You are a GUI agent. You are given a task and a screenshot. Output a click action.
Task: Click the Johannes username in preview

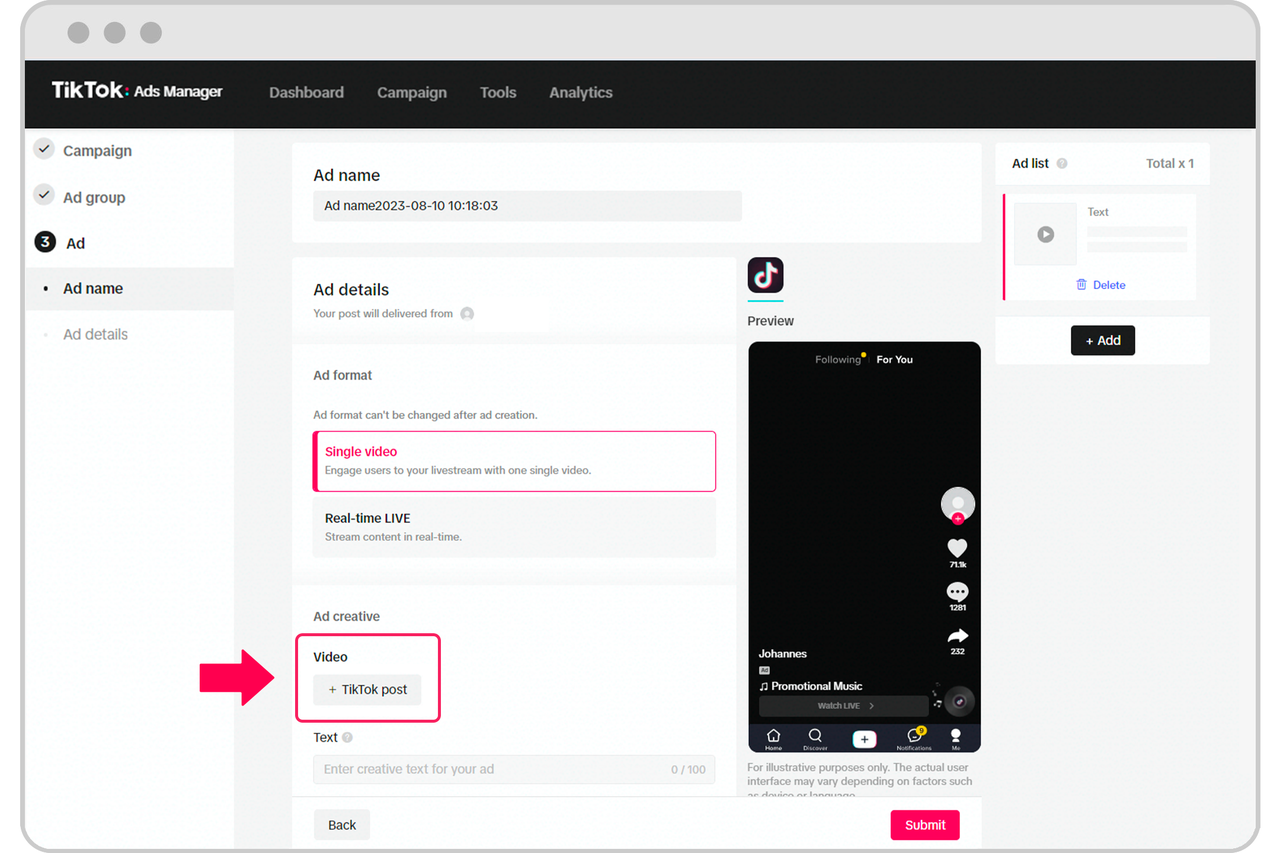point(783,653)
